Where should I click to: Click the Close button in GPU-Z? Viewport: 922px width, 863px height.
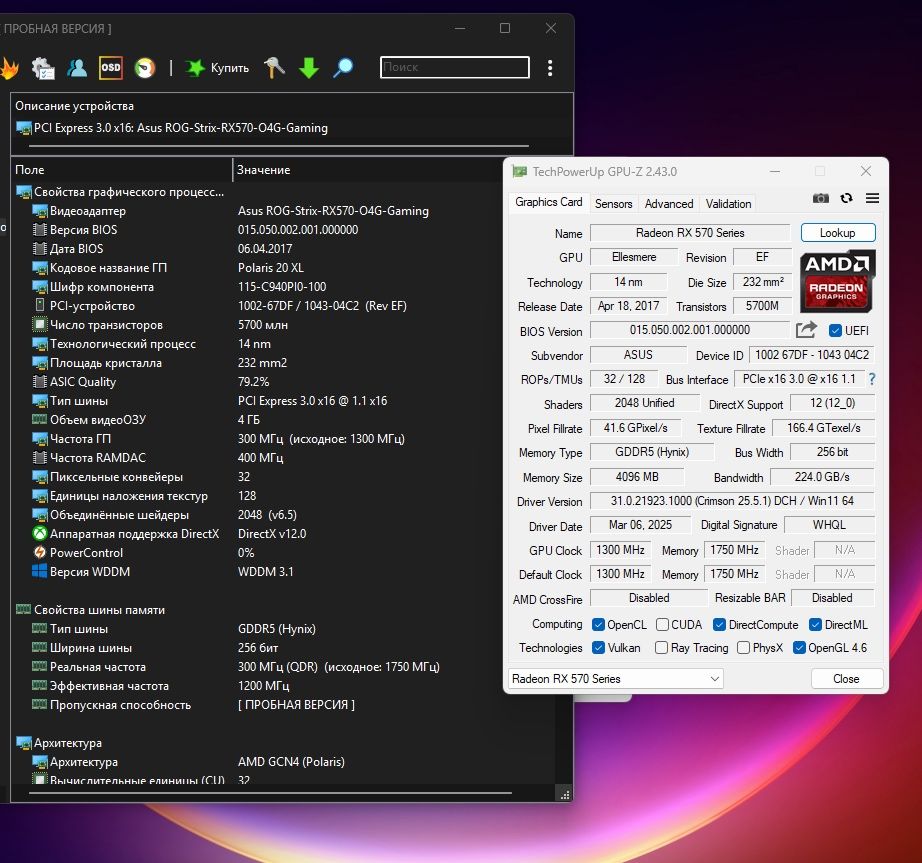coord(847,678)
